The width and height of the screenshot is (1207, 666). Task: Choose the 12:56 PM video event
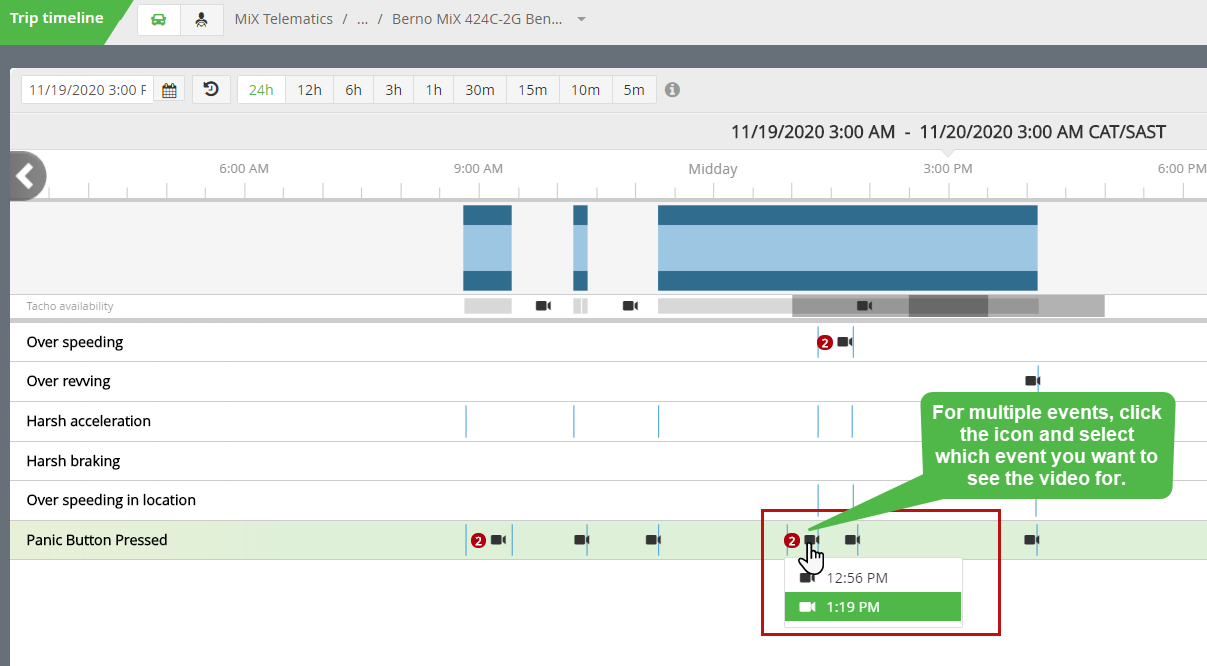[x=857, y=578]
